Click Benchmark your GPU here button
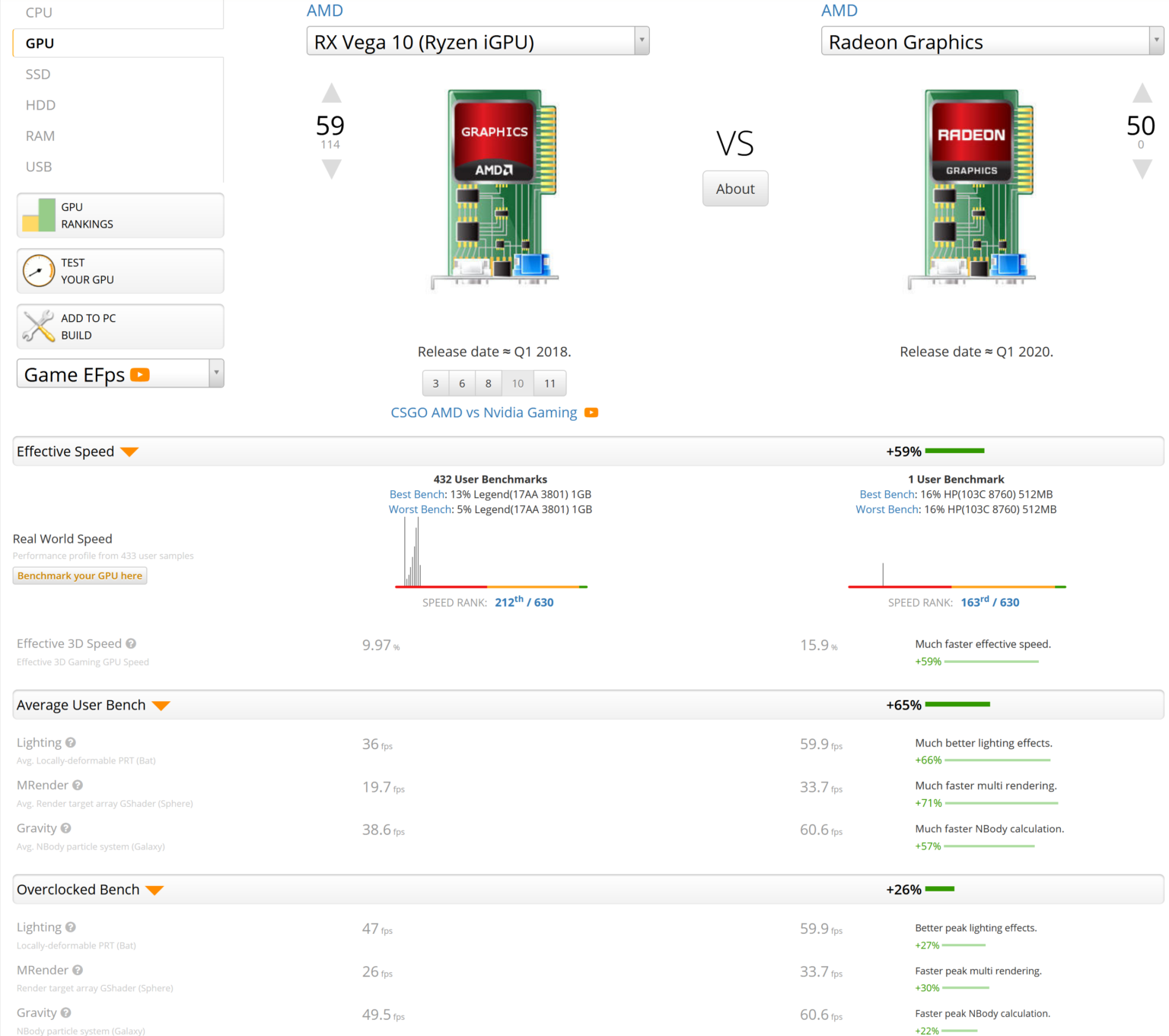1169x1036 pixels. click(x=80, y=575)
